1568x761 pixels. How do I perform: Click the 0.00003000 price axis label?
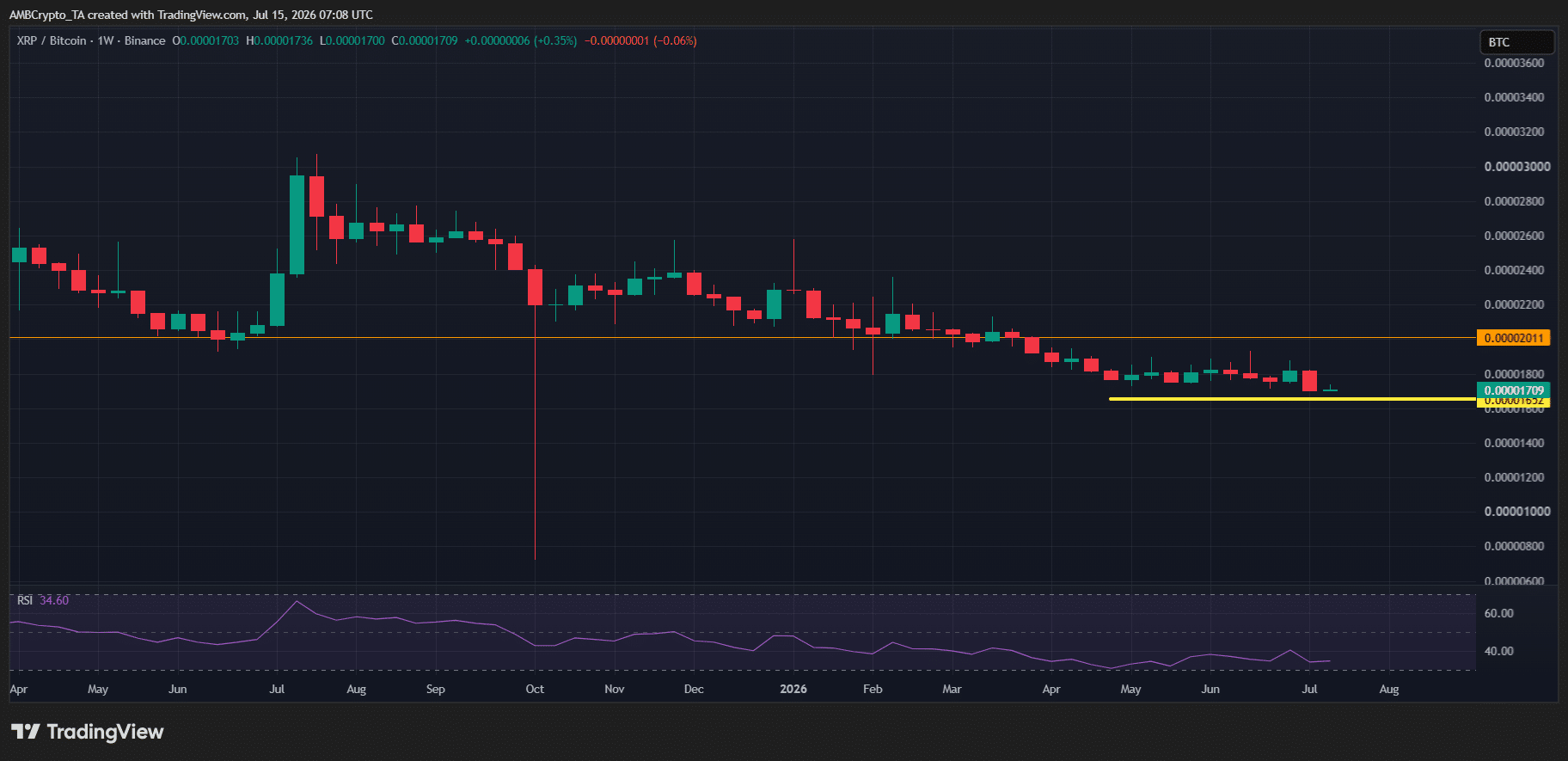[x=1517, y=166]
